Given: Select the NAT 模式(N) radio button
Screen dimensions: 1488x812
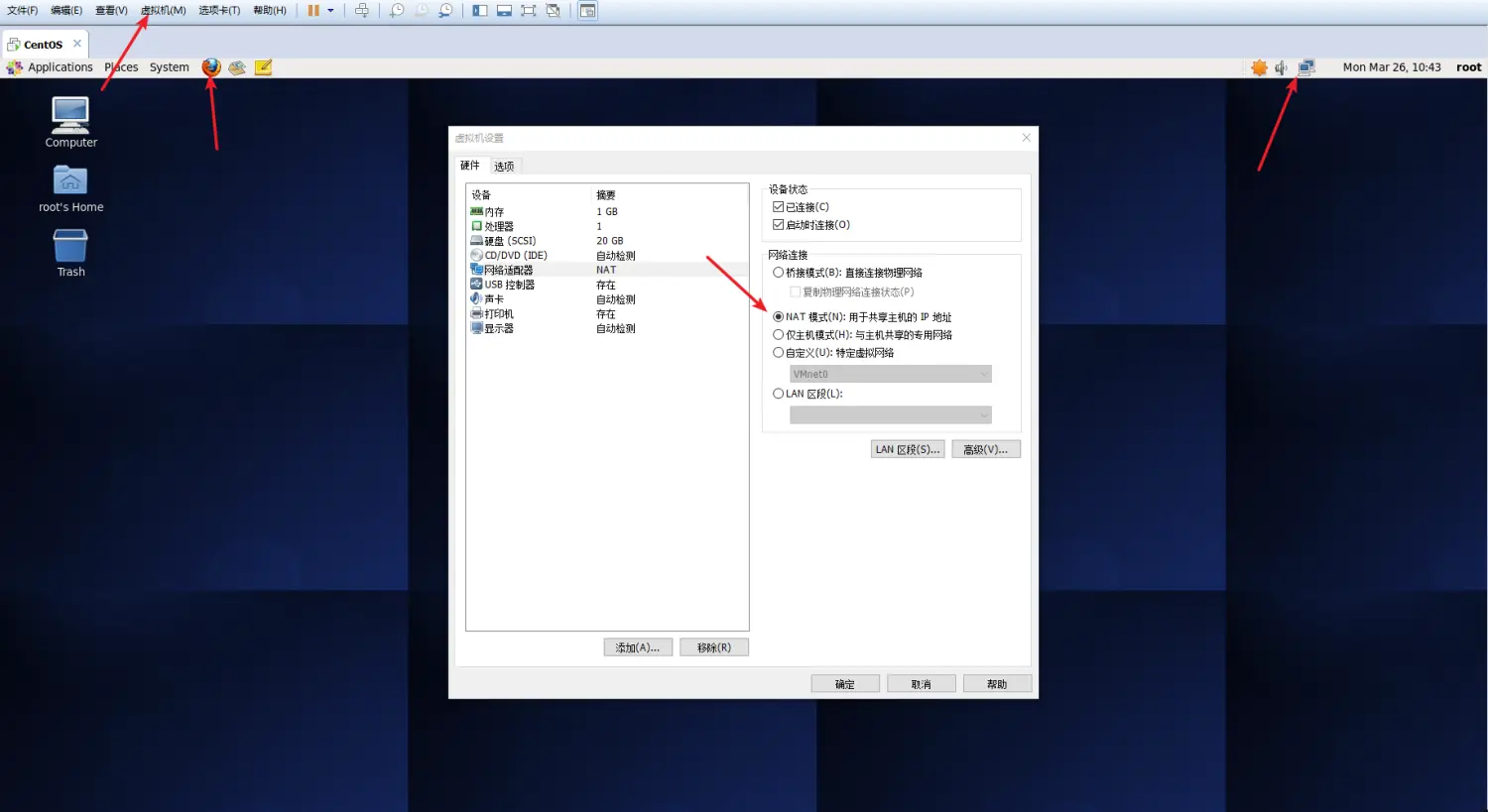Looking at the screenshot, I should click(x=779, y=317).
